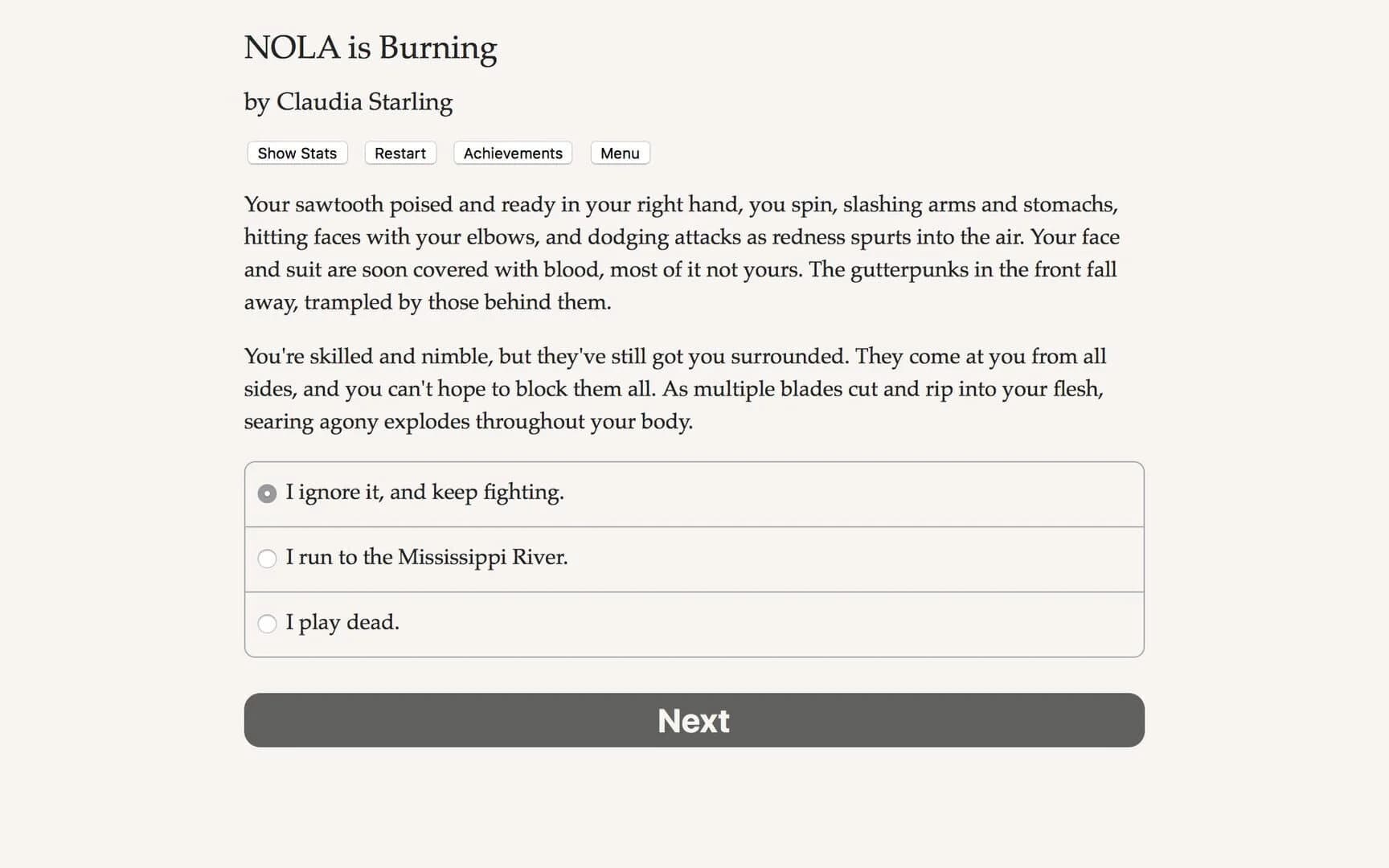Image resolution: width=1389 pixels, height=868 pixels.
Task: Click the first paragraph of story text
Action: [681, 253]
